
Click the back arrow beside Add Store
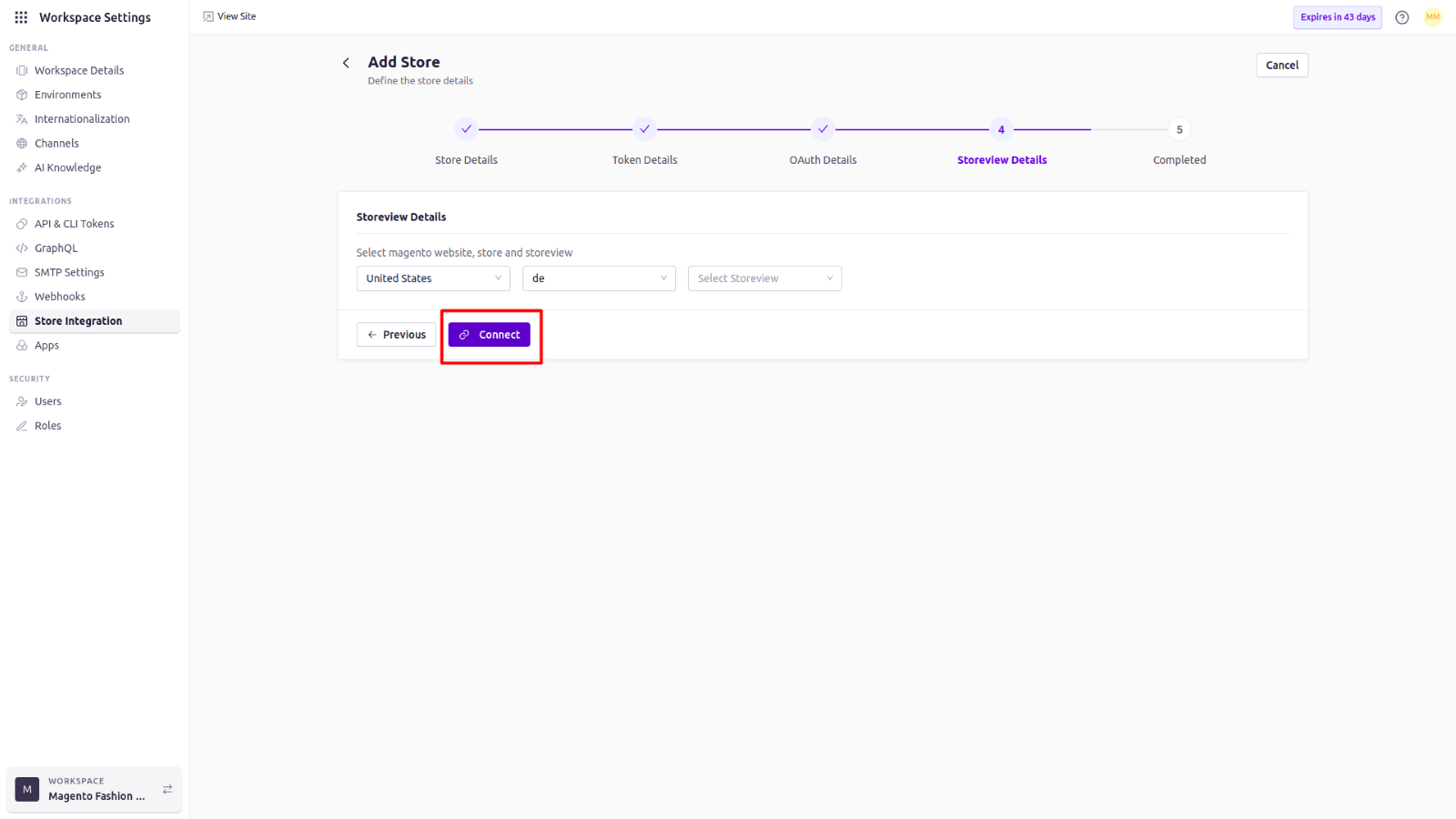pyautogui.click(x=346, y=63)
